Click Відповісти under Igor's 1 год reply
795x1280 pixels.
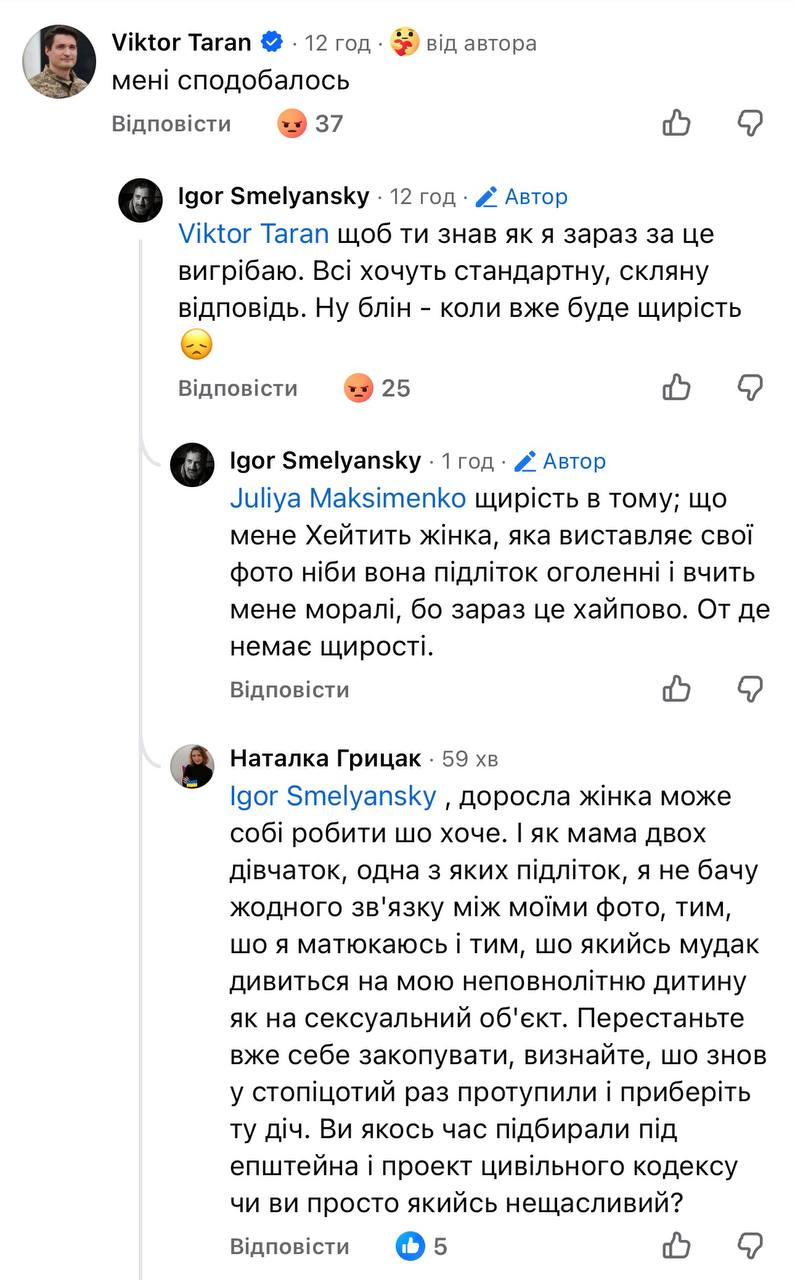pyautogui.click(x=289, y=690)
